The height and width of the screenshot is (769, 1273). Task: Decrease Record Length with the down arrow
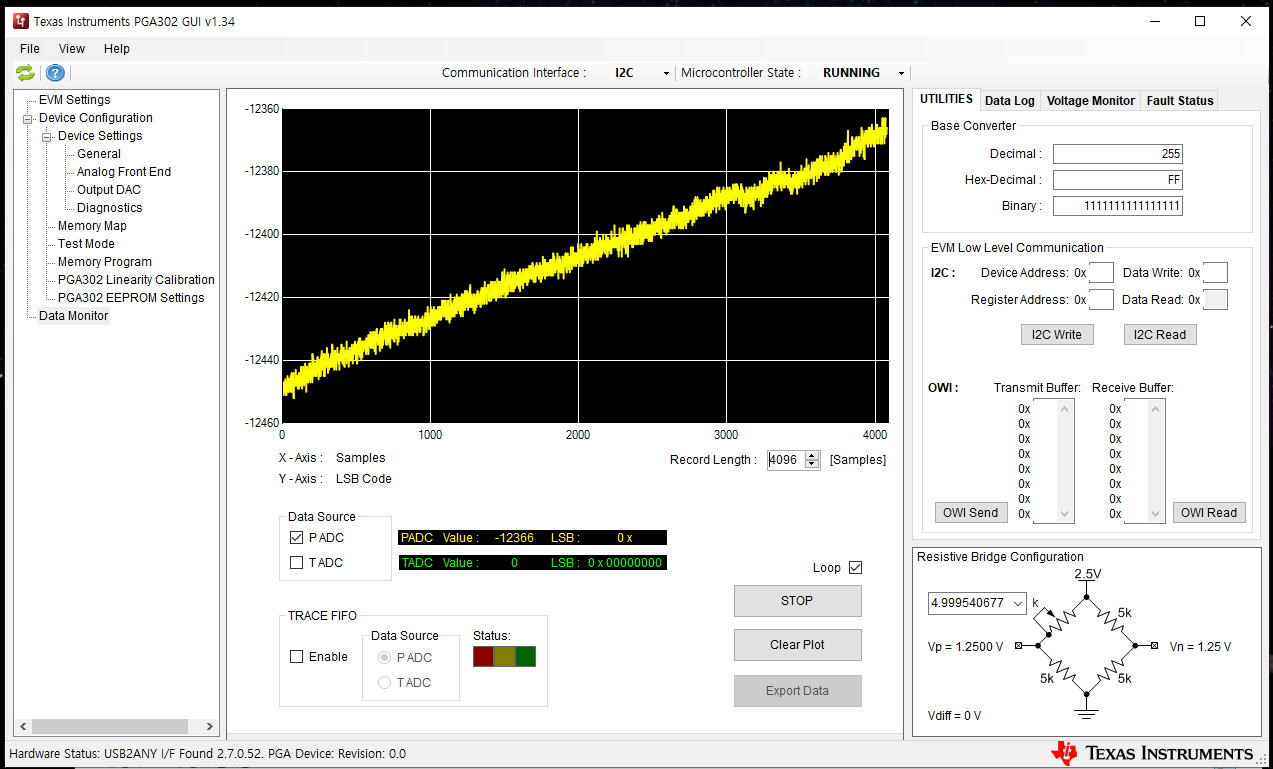pos(812,464)
